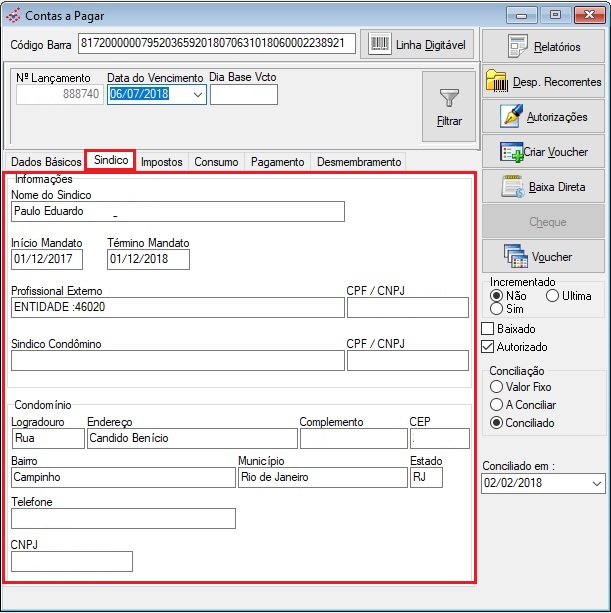Click the barcode icon for Linha Digitável
Image resolution: width=611 pixels, height=613 pixels.
tap(380, 44)
